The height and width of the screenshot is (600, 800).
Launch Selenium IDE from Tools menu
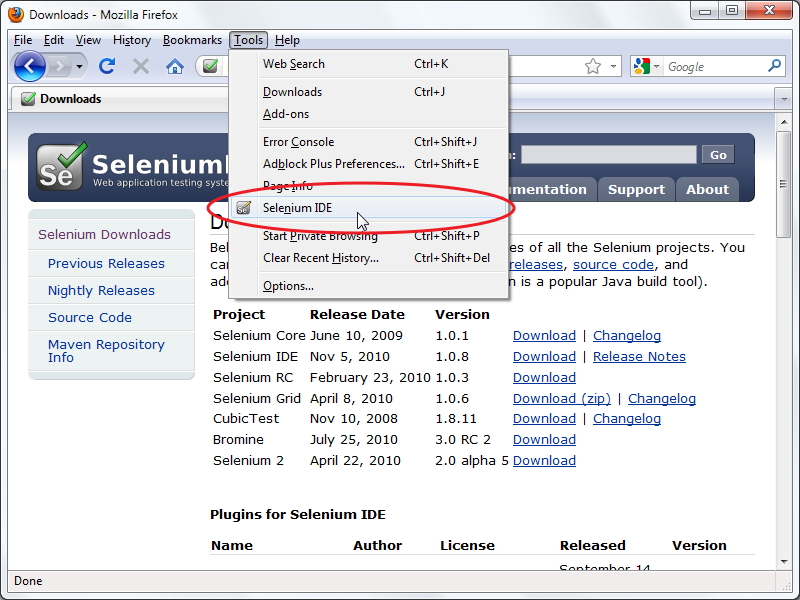368,208
